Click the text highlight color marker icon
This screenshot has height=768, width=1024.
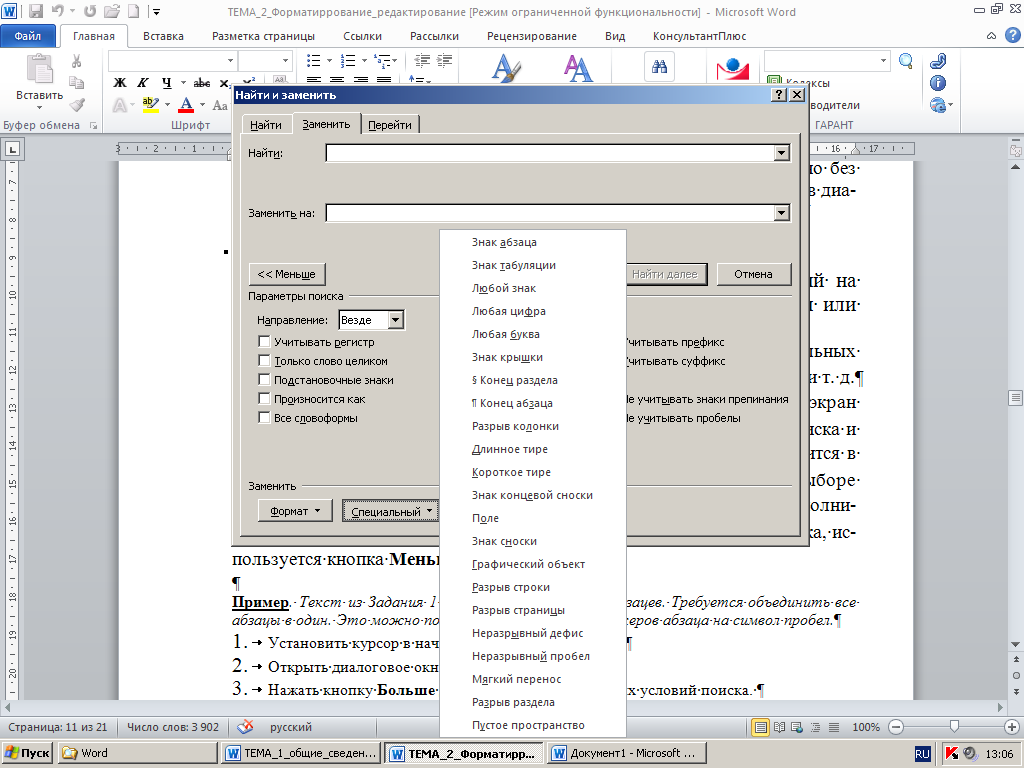[151, 104]
